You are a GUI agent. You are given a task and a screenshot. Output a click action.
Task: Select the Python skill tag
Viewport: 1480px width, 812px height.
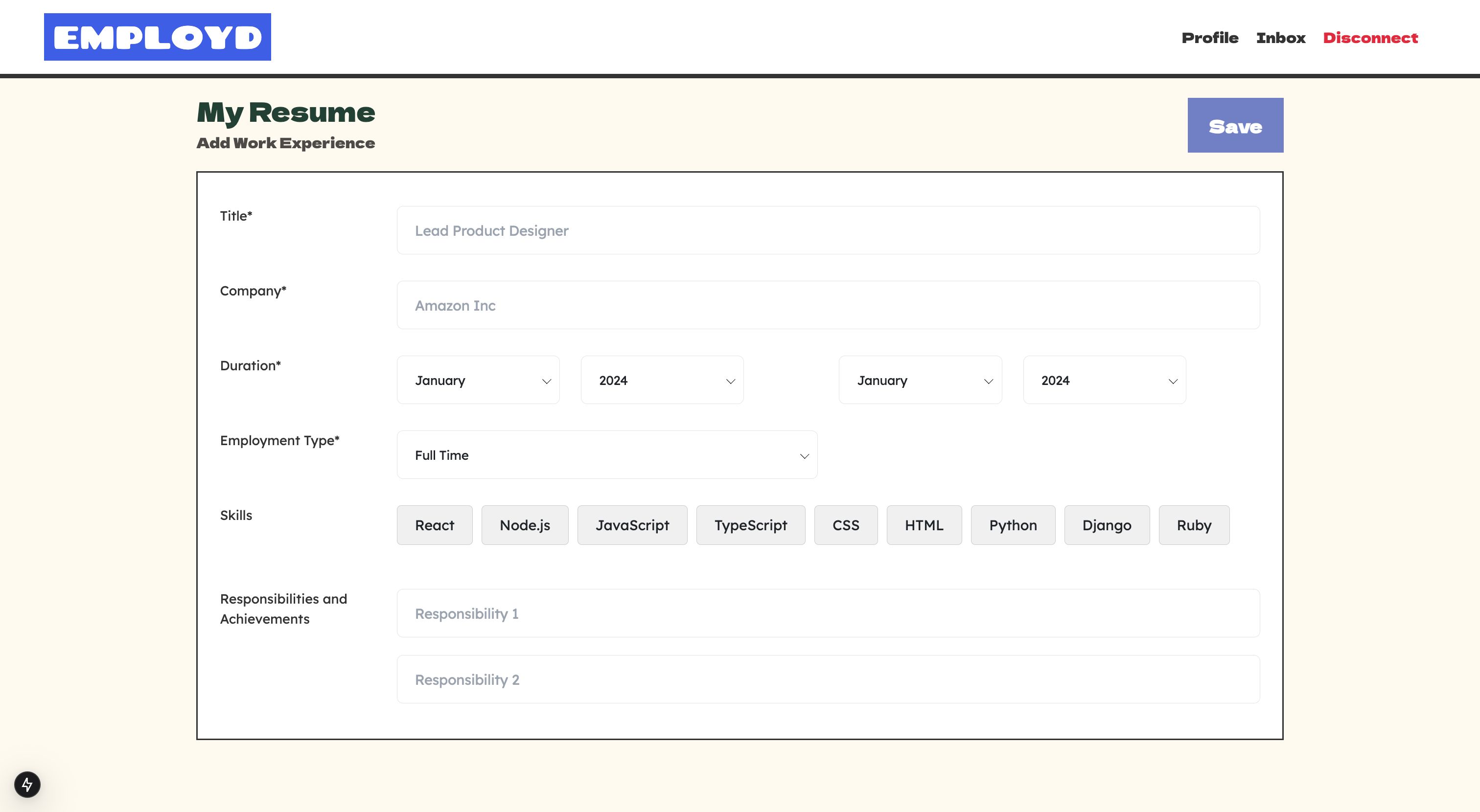coord(1013,525)
